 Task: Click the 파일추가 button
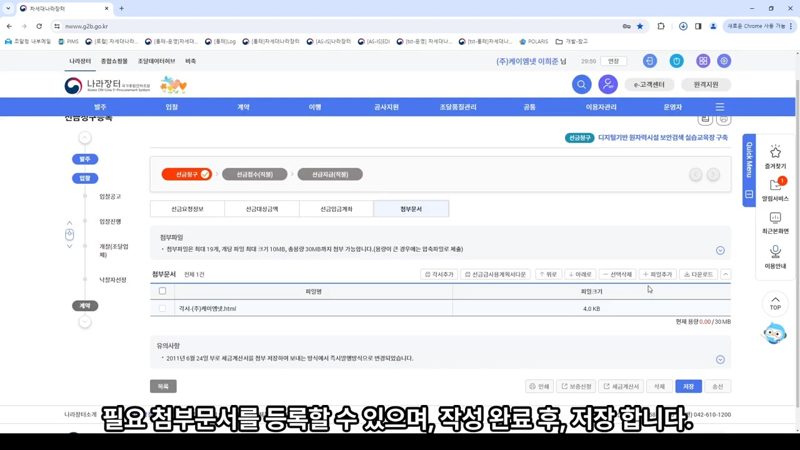(x=658, y=274)
